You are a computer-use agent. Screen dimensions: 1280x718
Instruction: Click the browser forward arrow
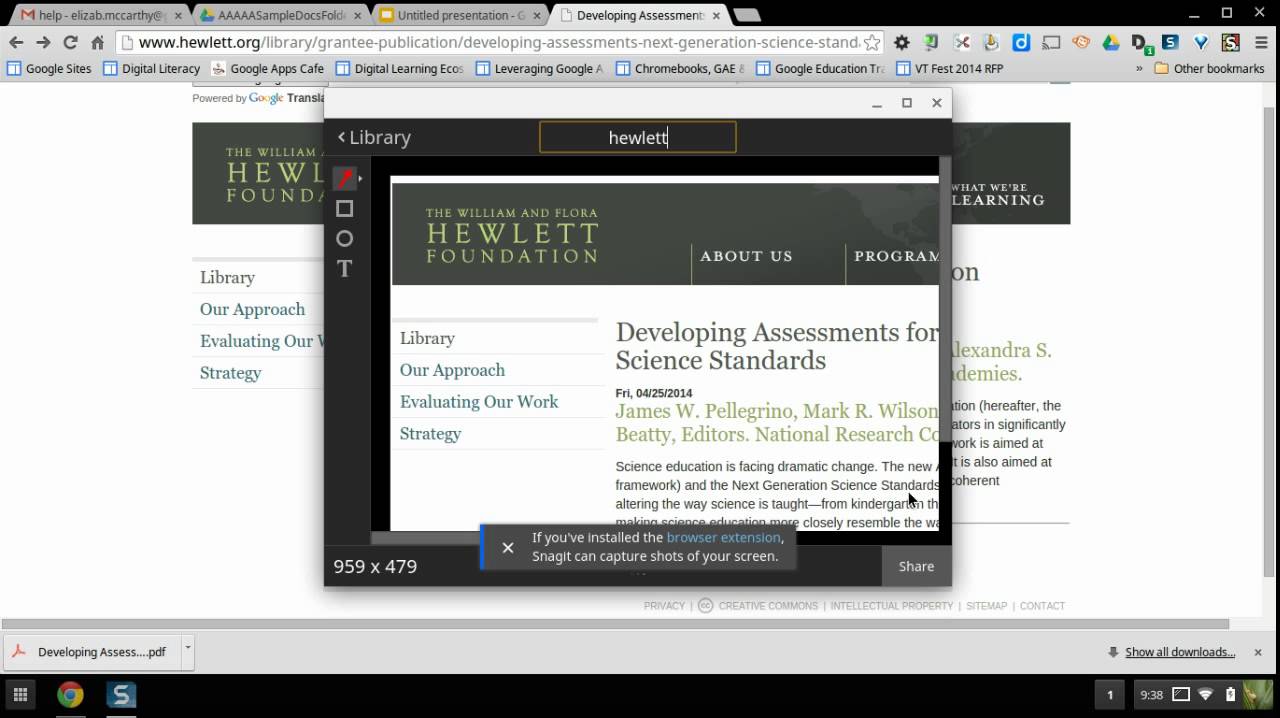[x=43, y=42]
